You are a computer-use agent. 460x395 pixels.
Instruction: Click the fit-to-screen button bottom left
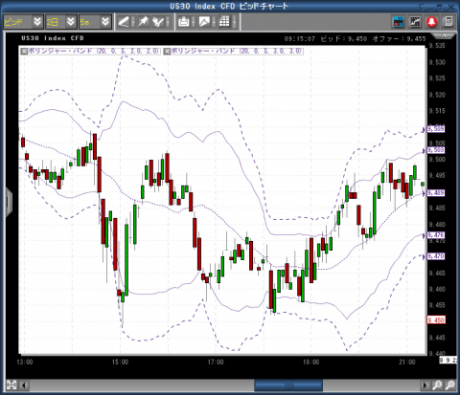click(x=11, y=385)
